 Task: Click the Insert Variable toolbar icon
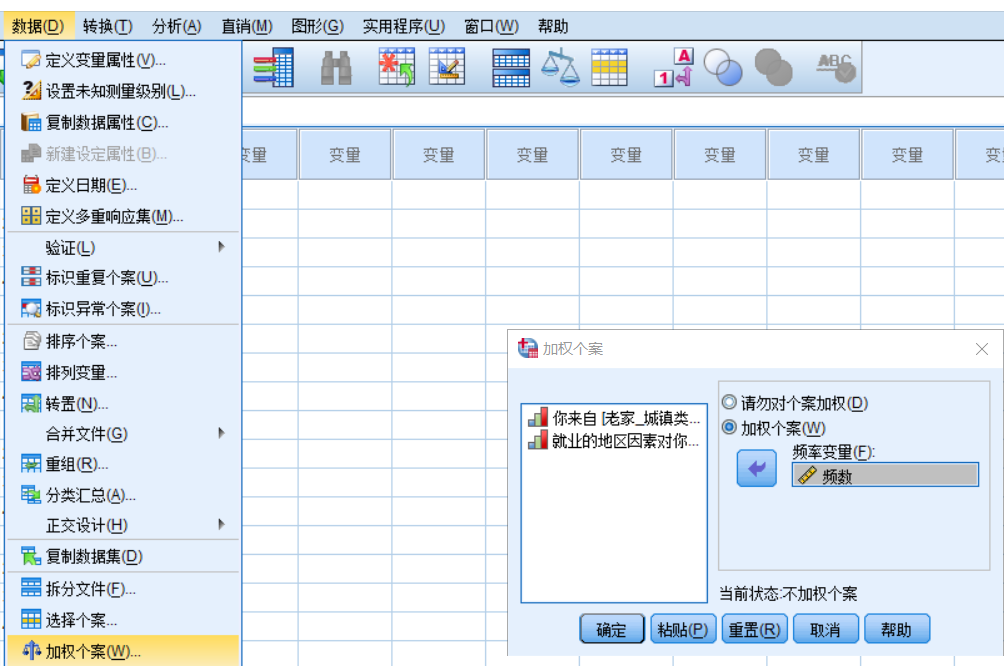click(447, 67)
